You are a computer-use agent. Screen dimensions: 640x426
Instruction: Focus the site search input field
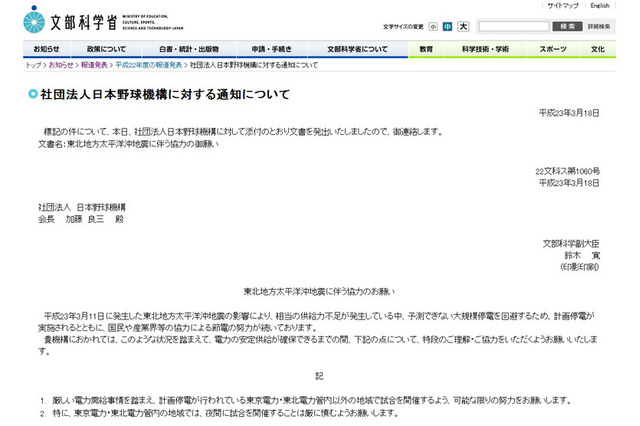tap(514, 27)
